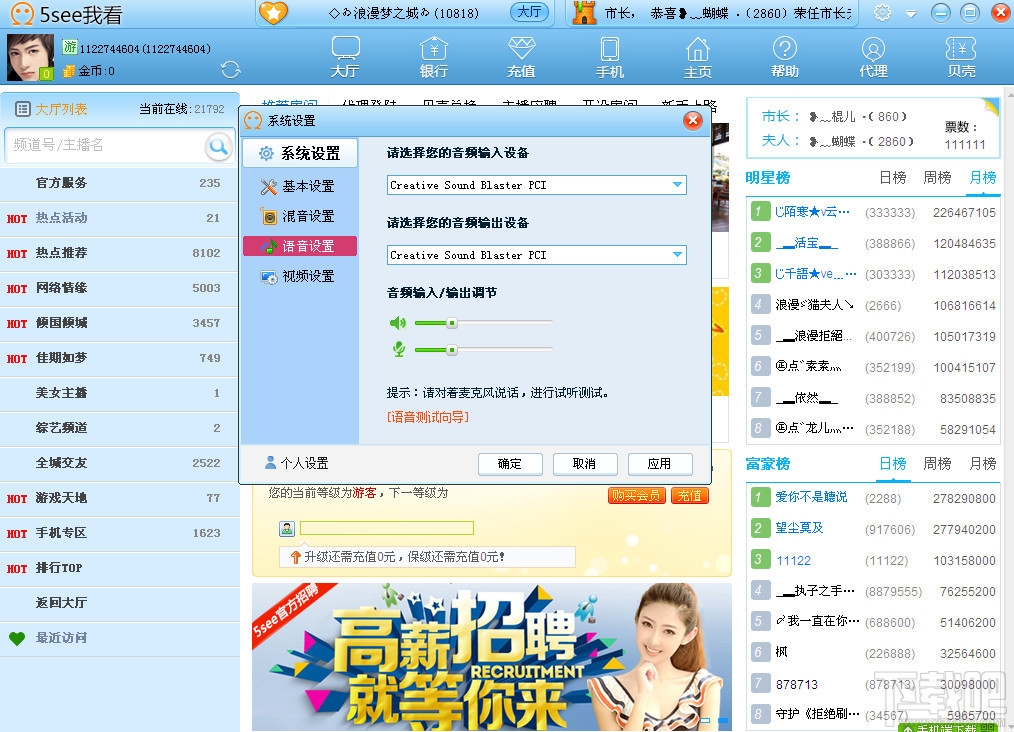The width and height of the screenshot is (1014, 732).
Task: Click the 确定 button
Action: pyautogui.click(x=510, y=464)
